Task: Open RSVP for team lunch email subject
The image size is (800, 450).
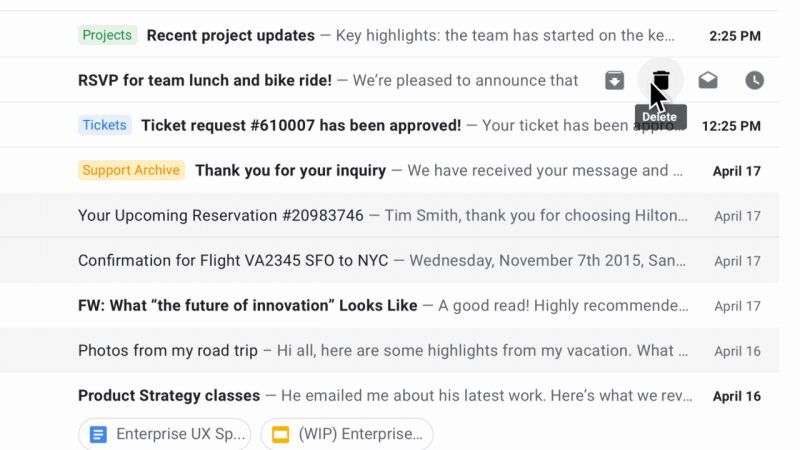Action: [x=205, y=80]
